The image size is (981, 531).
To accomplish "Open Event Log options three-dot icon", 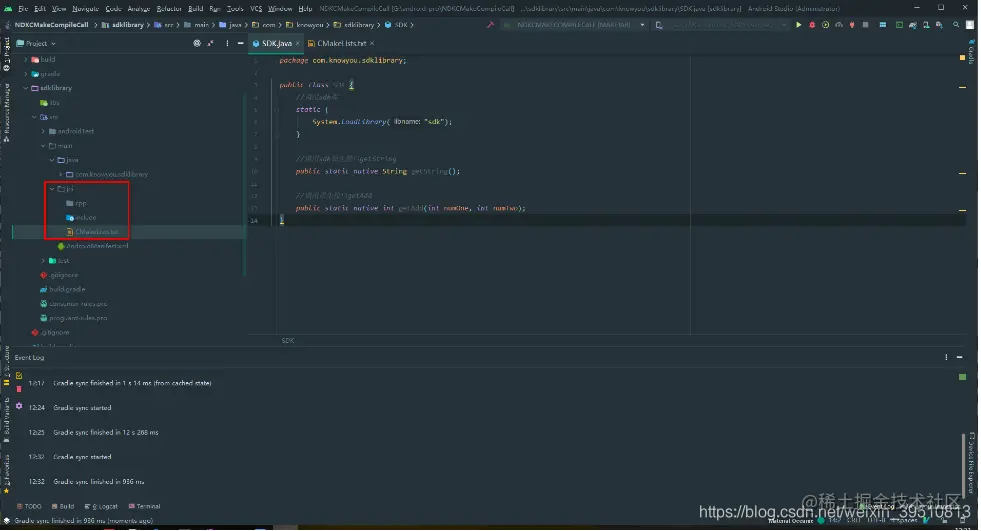I will tap(946, 357).
